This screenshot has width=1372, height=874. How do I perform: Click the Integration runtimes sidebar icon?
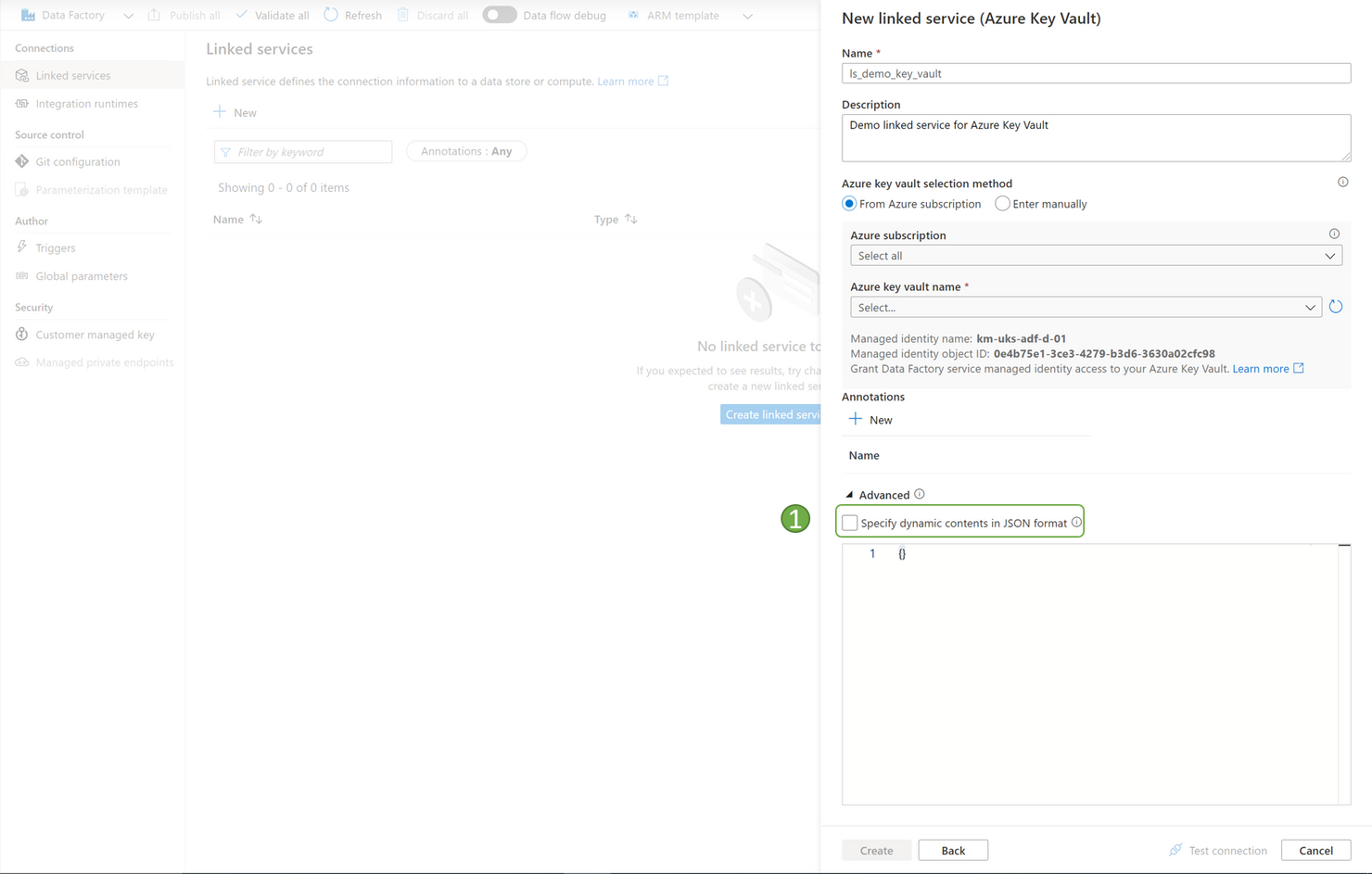tap(22, 104)
